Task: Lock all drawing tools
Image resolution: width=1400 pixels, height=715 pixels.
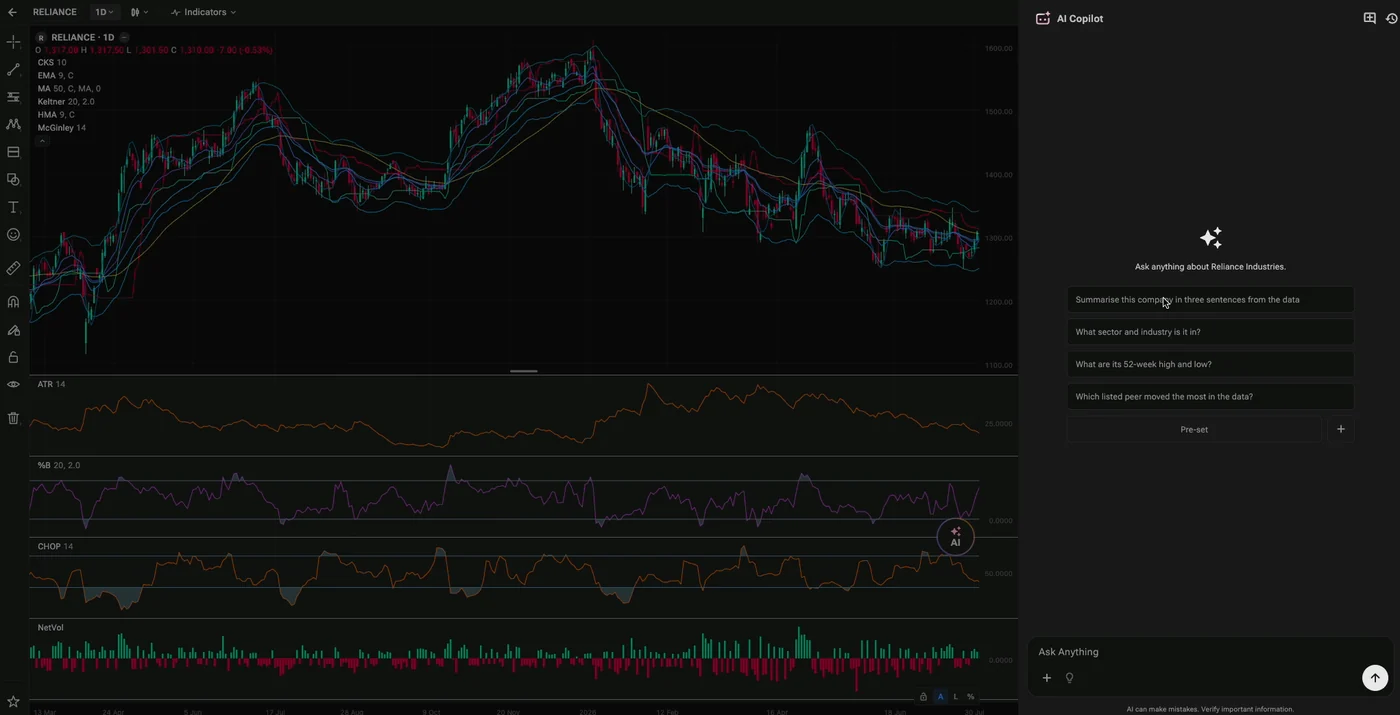Action: 13,357
